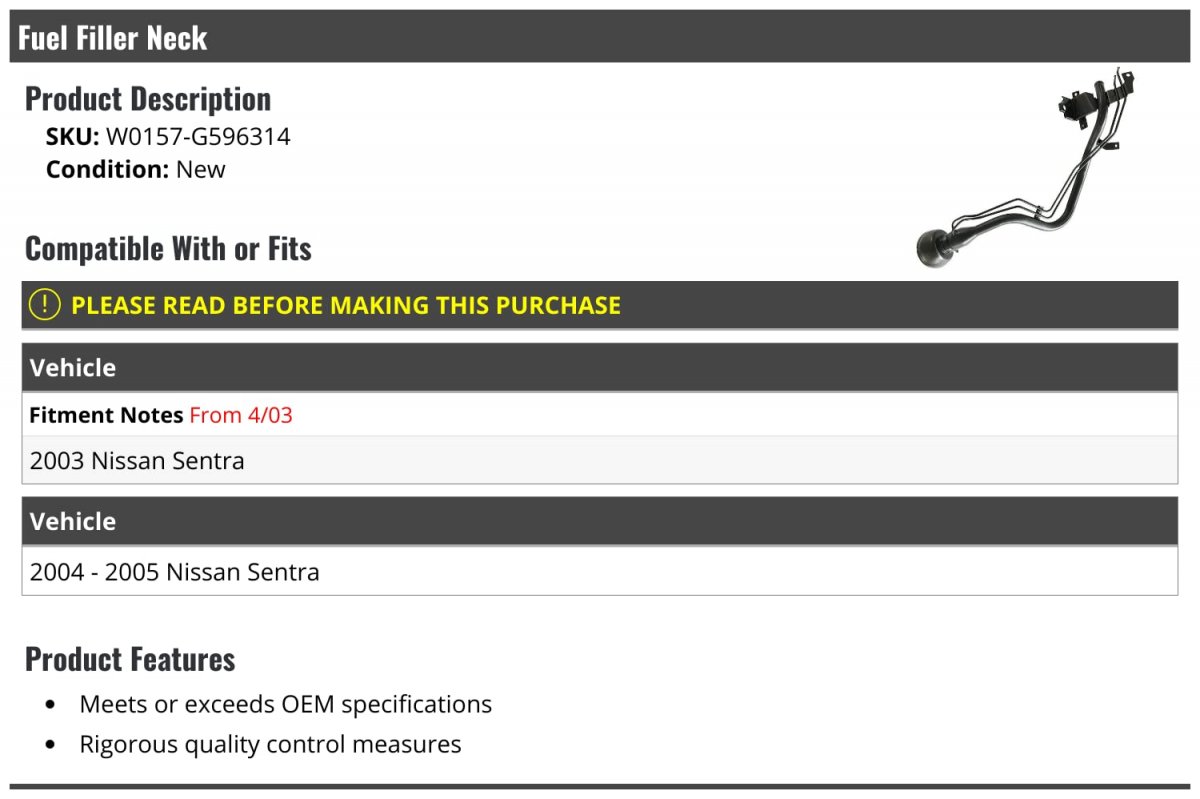The width and height of the screenshot is (1200, 799).
Task: Click the Rigorous quality control measures text
Action: (270, 744)
